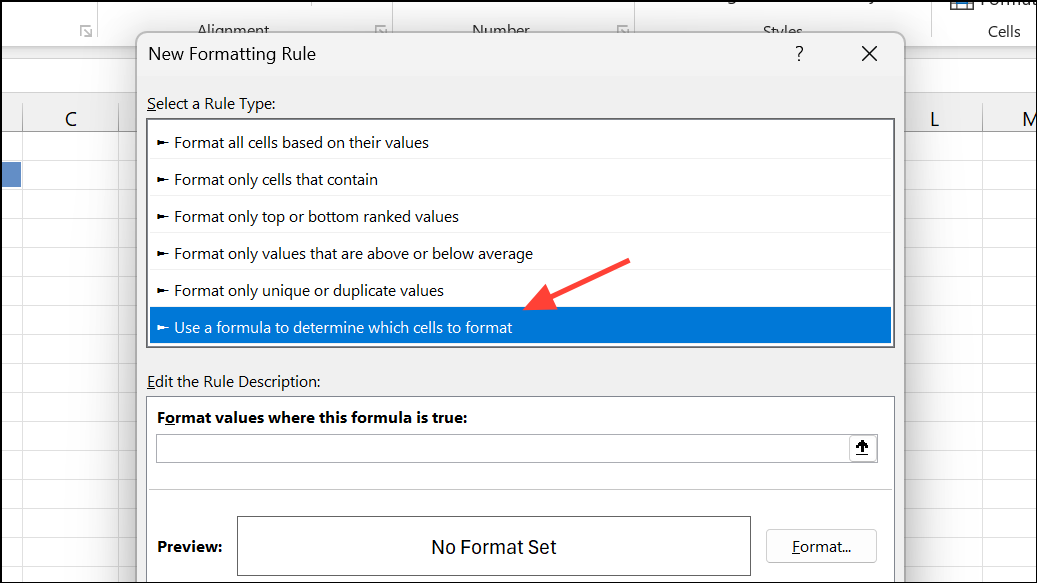Screen dimensions: 1037x583
Task: Open the Alignment group dialog launcher icon
Action: (380, 31)
